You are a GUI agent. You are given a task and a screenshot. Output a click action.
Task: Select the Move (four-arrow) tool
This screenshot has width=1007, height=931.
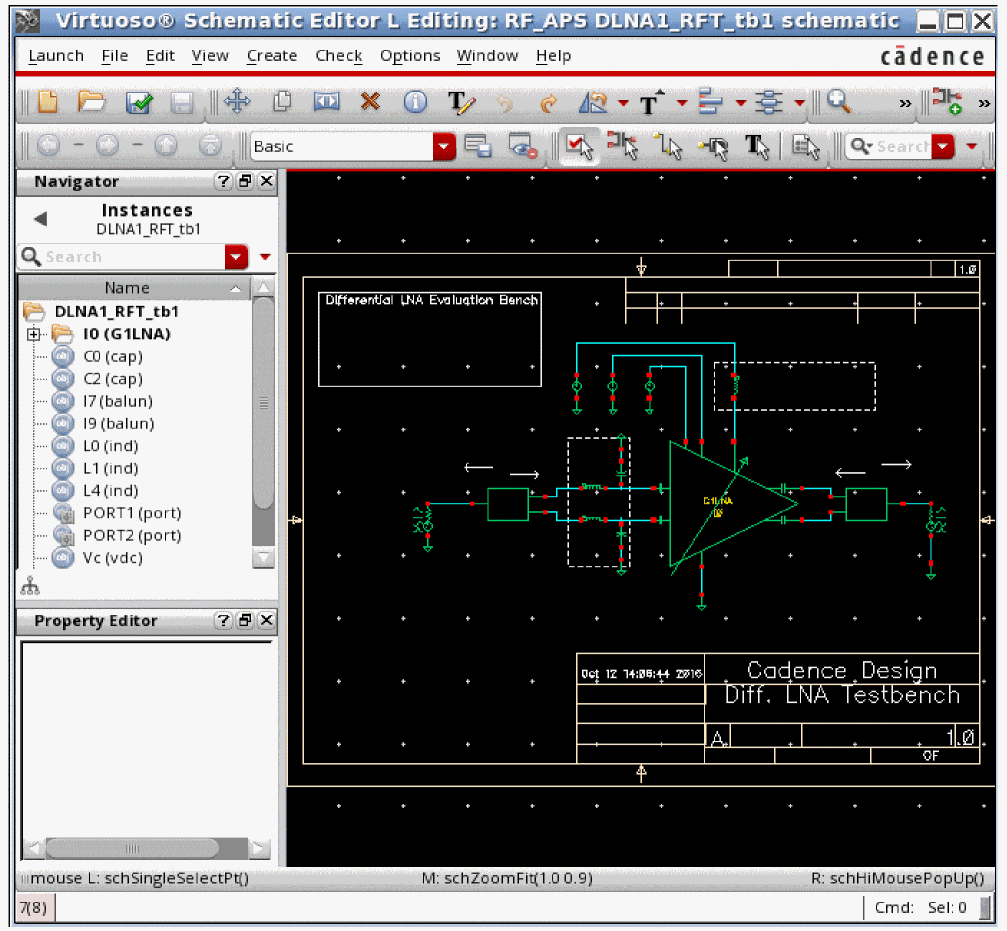(x=236, y=102)
